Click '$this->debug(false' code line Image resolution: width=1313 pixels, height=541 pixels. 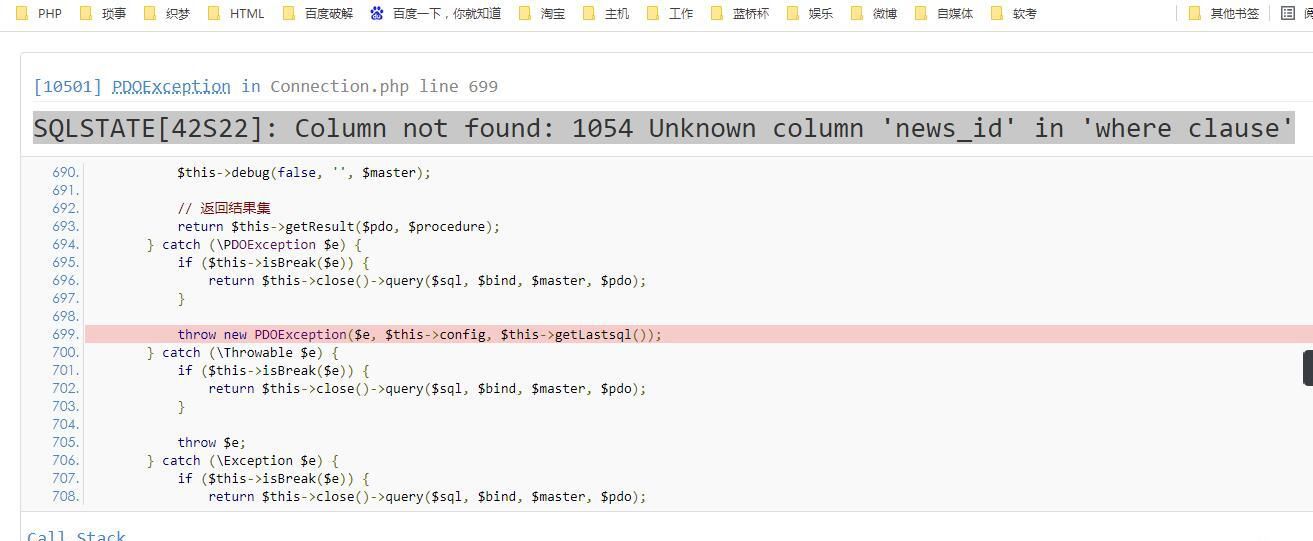click(304, 172)
